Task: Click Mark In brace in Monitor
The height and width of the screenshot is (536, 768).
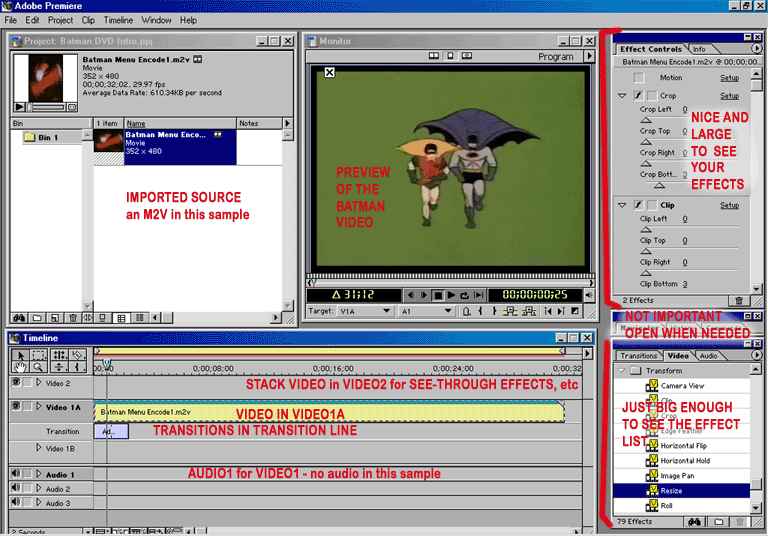Action: [480, 311]
